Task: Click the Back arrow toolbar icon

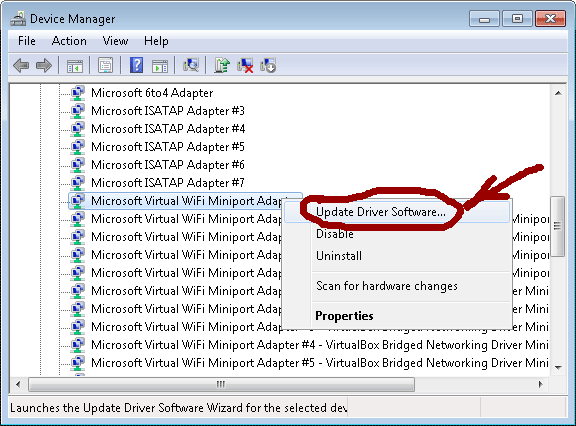Action: [x=21, y=66]
